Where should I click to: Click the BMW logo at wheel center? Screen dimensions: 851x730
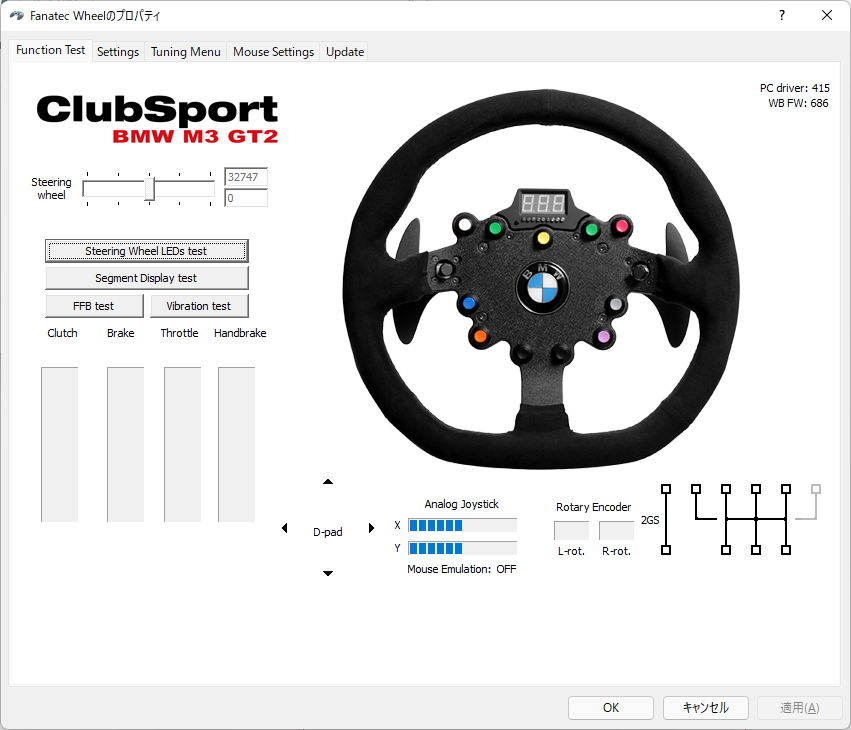[542, 288]
